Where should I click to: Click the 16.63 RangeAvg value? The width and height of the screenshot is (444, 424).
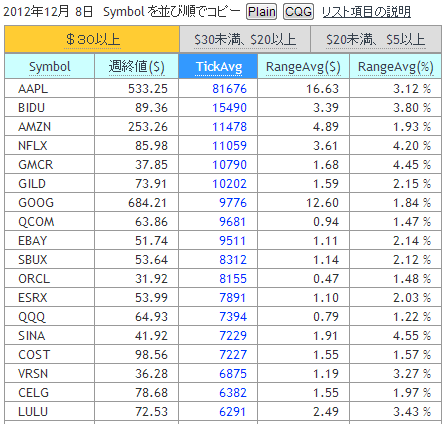[322, 89]
